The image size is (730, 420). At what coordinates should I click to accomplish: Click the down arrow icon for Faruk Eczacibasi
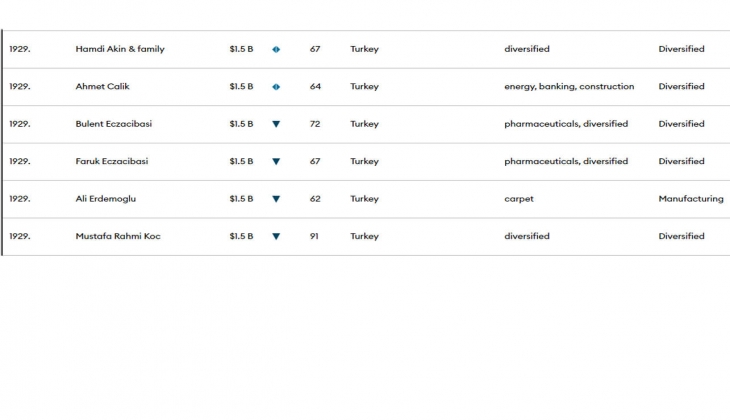click(276, 162)
